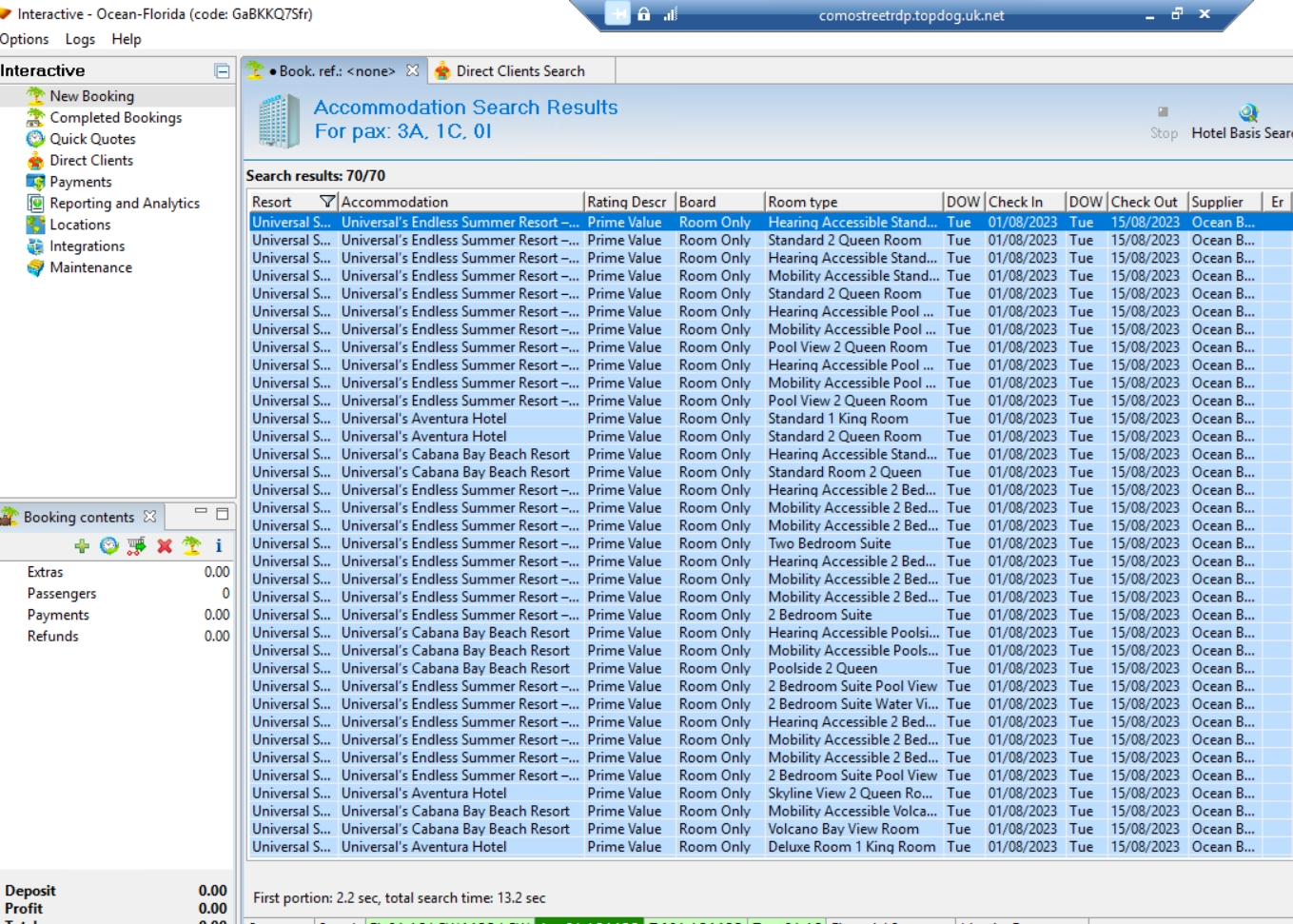Click the Locations map icon

tap(35, 225)
